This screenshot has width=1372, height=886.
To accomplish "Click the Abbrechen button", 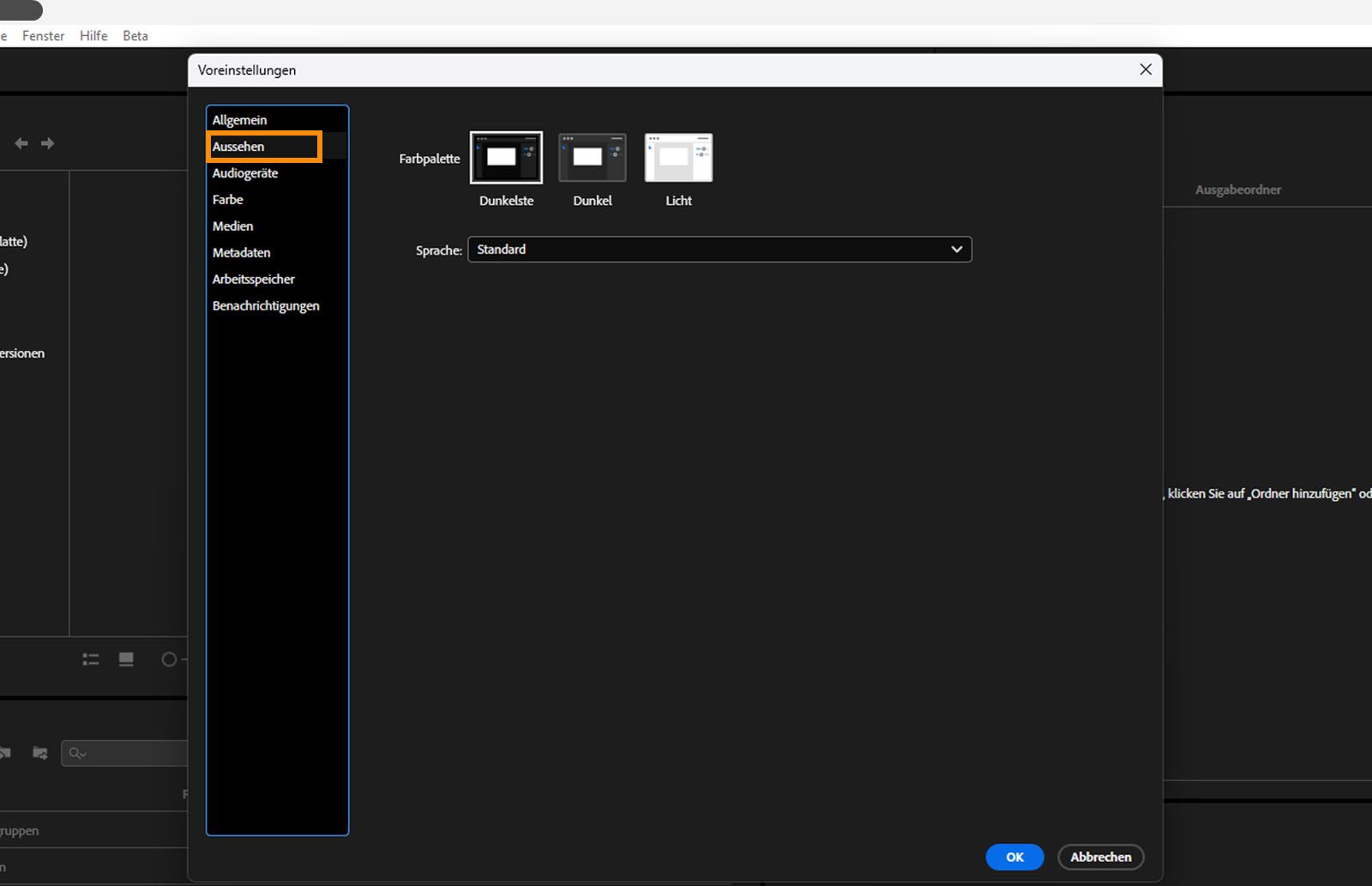I will click(1101, 857).
